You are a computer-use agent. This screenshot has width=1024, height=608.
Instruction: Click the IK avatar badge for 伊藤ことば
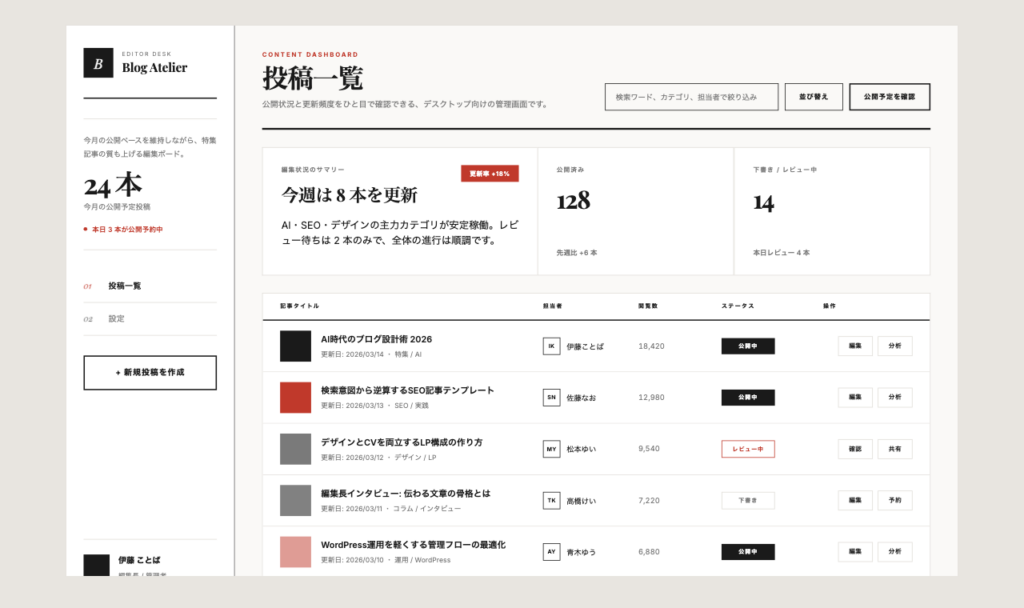click(551, 346)
